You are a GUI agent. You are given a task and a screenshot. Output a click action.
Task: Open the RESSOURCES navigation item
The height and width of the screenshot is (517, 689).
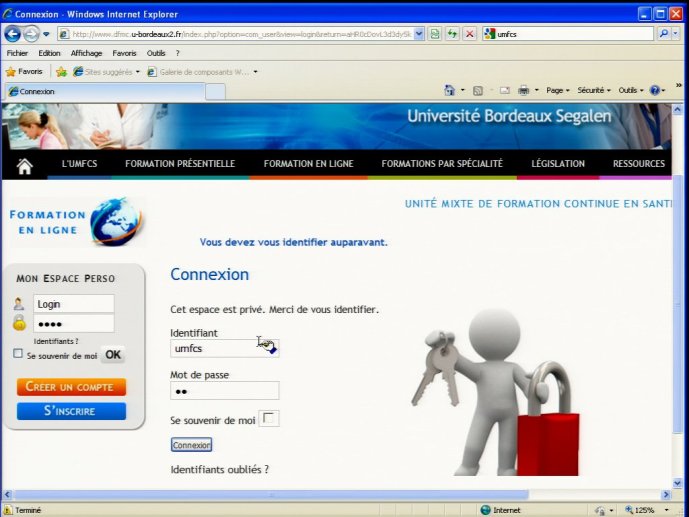[x=639, y=164]
